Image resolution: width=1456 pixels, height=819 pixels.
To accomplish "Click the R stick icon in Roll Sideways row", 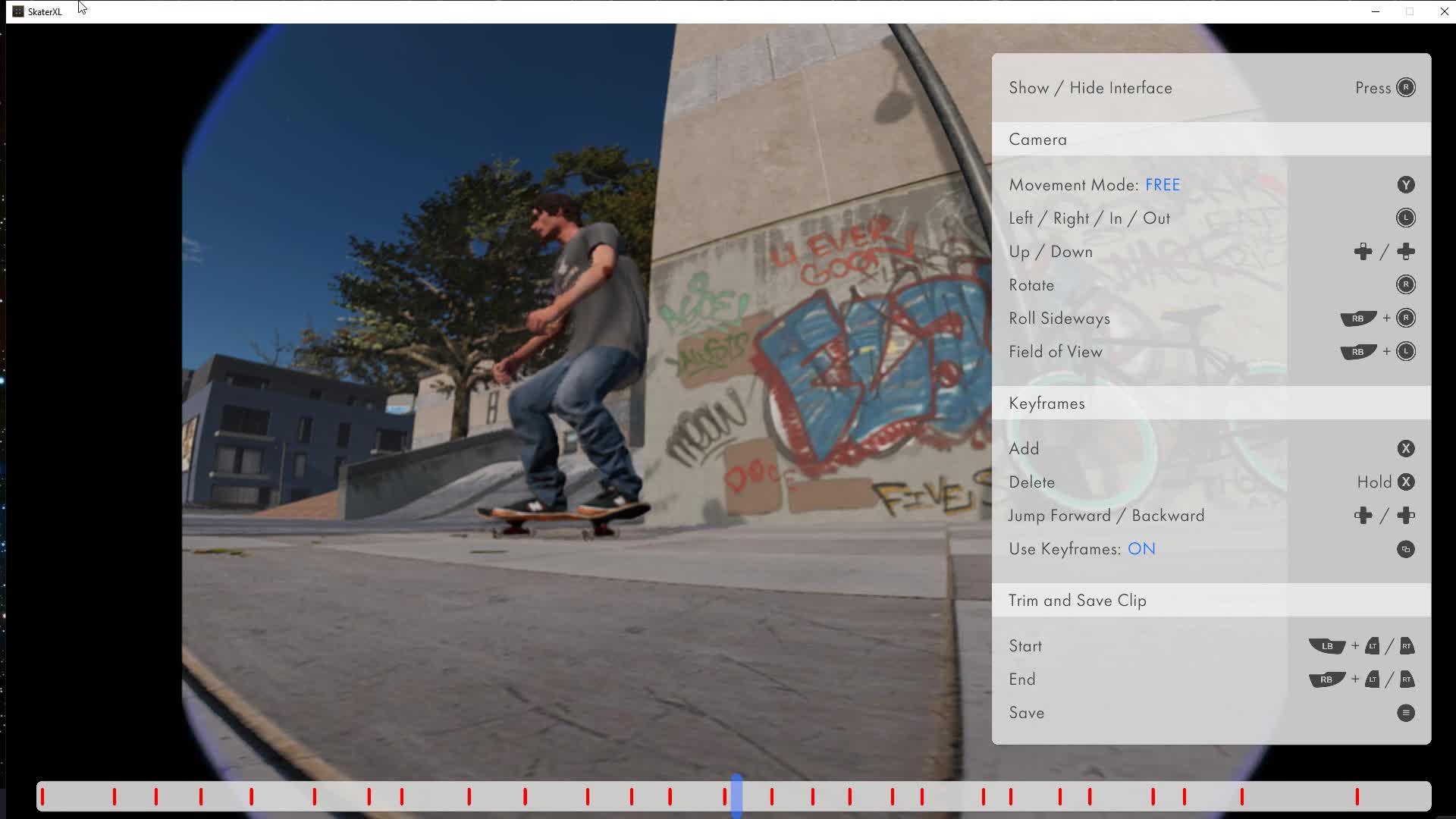I will pos(1405,318).
